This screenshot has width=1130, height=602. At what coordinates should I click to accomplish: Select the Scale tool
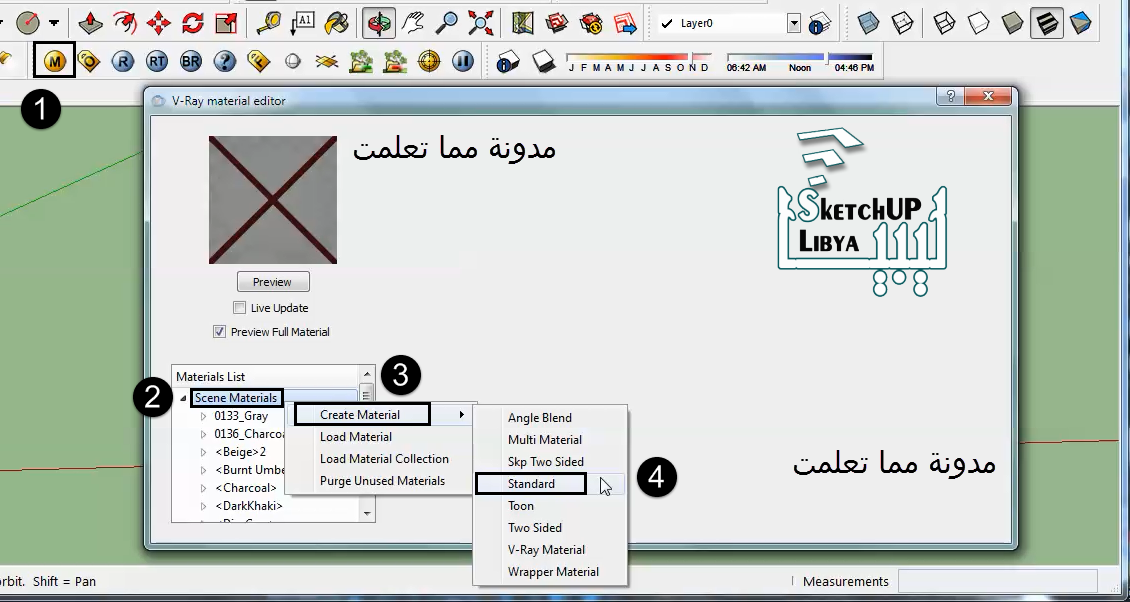(226, 23)
